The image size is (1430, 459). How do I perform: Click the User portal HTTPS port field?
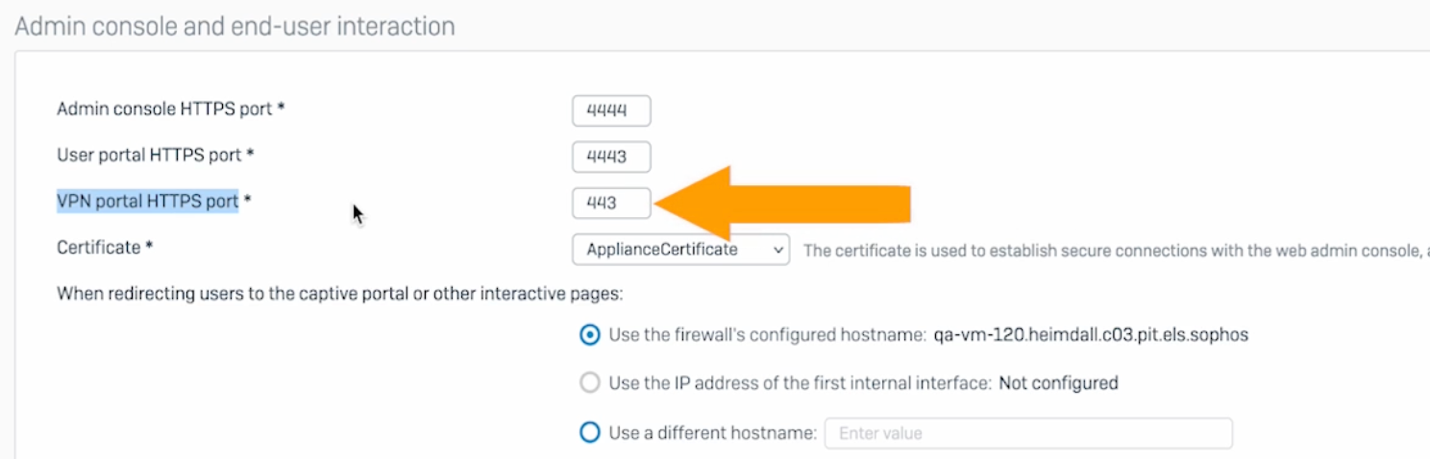pyautogui.click(x=611, y=157)
